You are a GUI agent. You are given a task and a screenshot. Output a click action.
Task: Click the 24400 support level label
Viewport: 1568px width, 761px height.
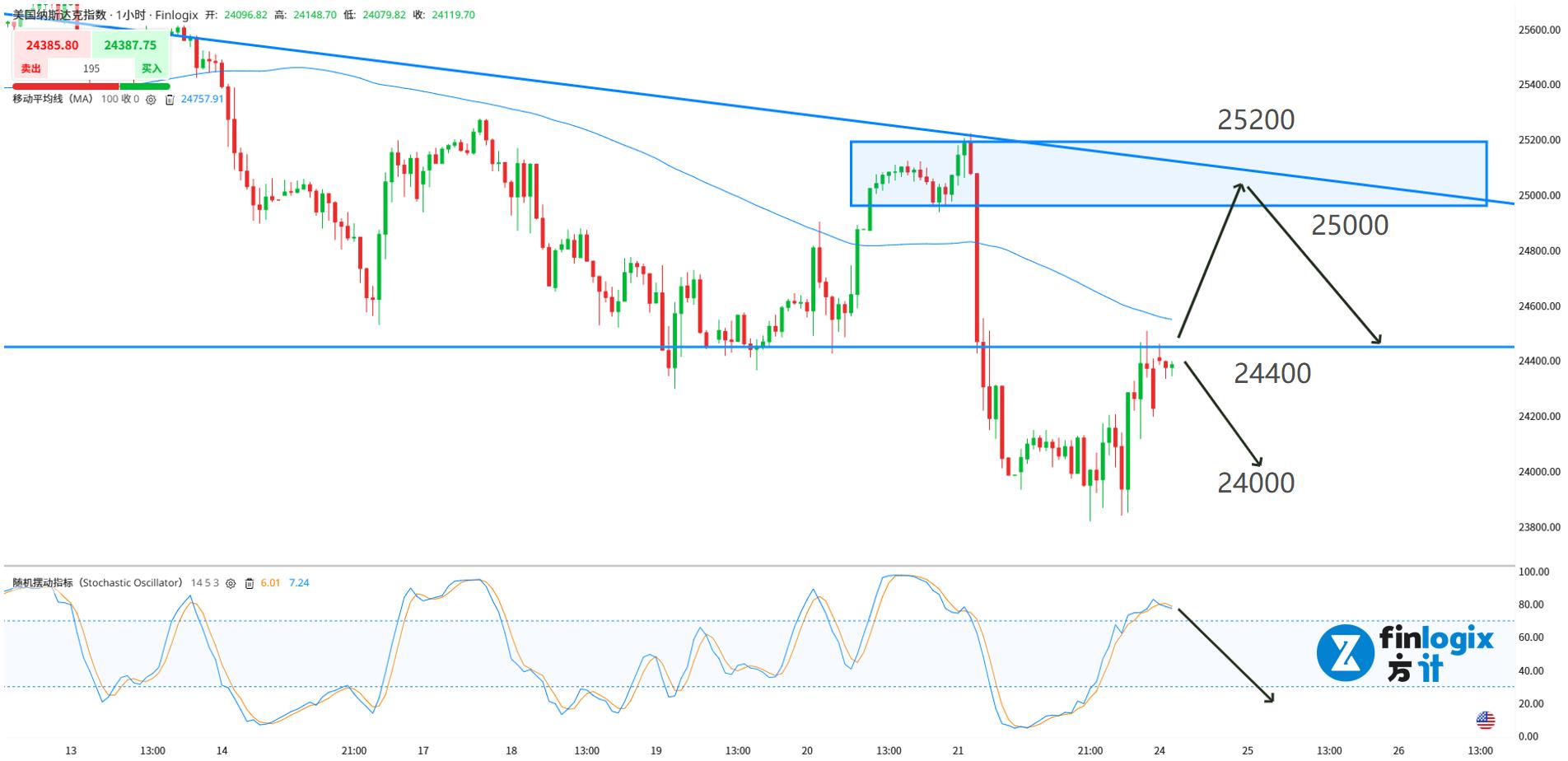coord(1272,374)
